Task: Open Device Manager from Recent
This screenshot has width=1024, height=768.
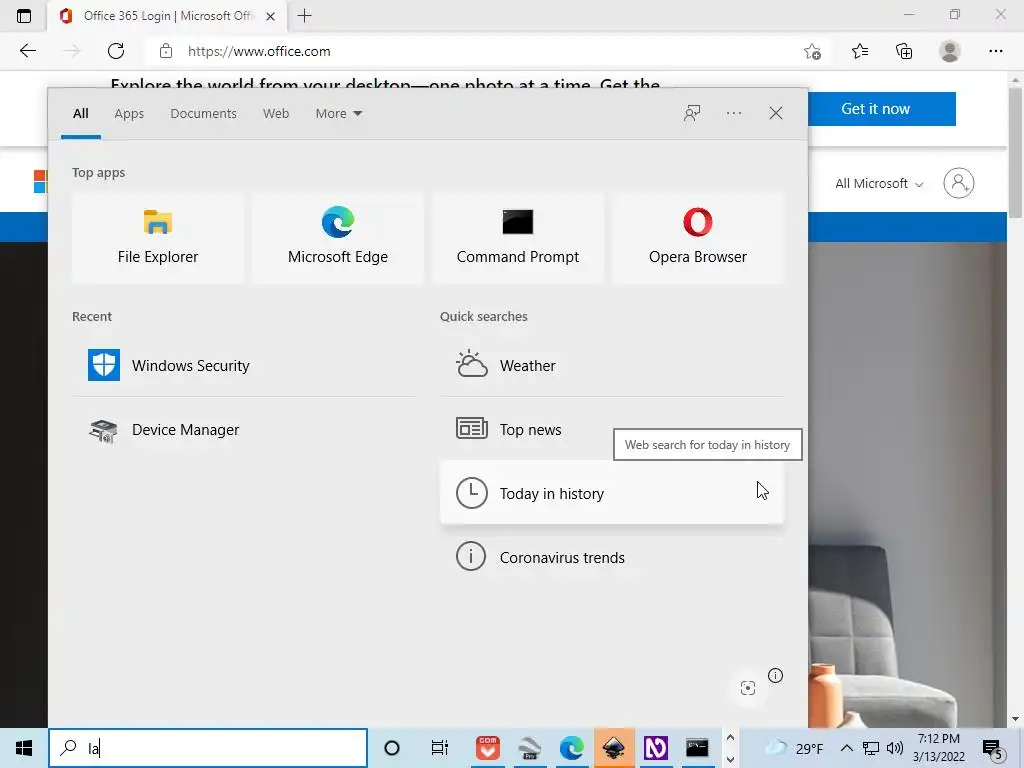Action: coord(244,430)
